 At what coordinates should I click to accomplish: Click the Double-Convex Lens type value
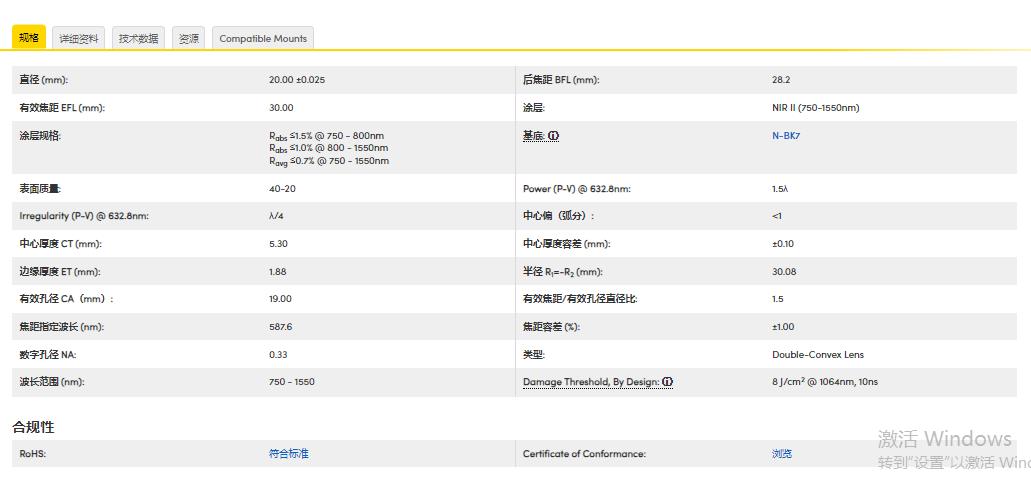[817, 355]
